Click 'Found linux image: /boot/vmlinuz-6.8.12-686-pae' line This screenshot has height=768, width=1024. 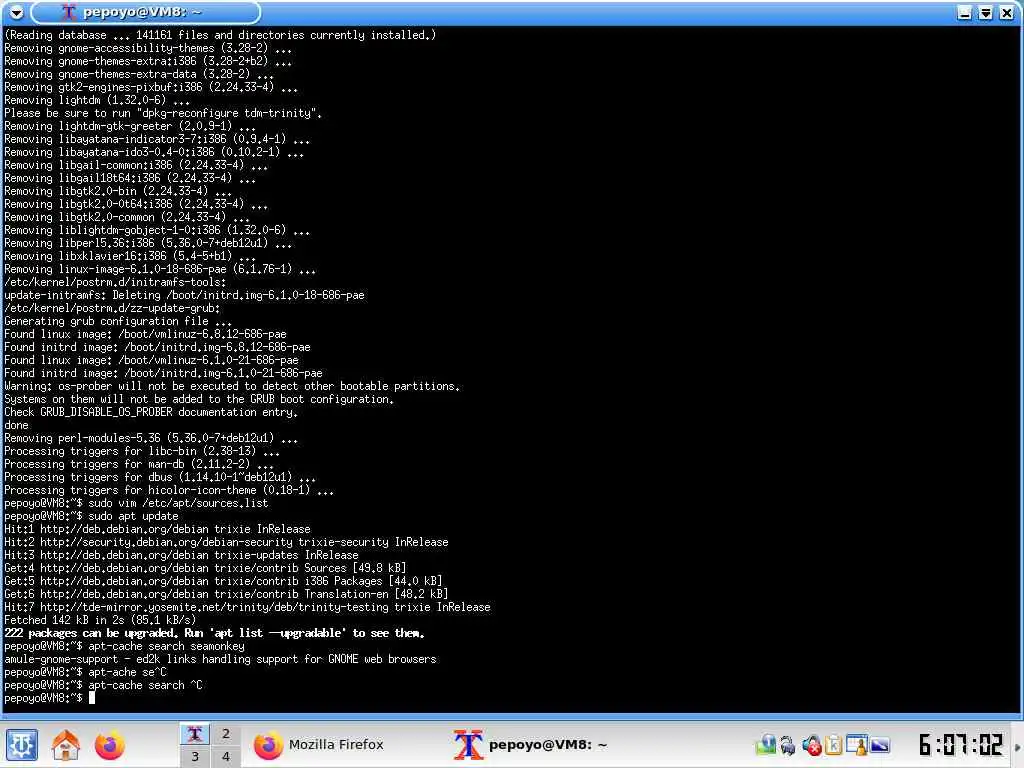(x=145, y=334)
